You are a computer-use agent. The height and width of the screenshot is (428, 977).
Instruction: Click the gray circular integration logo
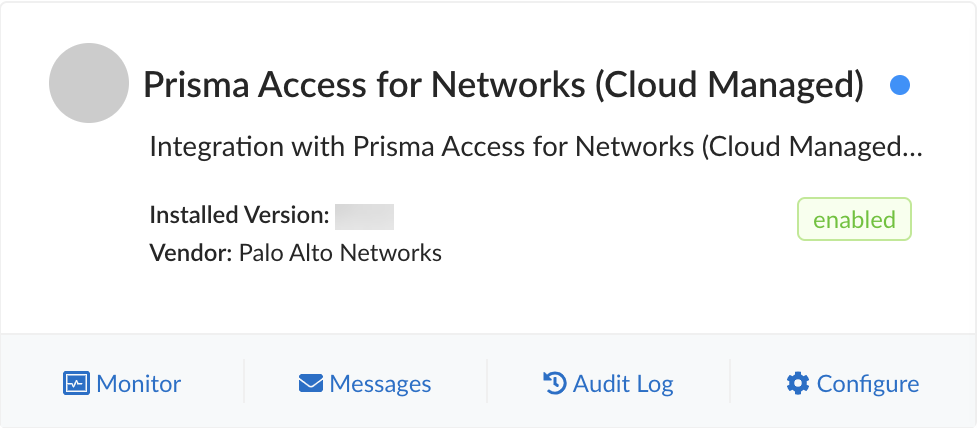tap(88, 84)
